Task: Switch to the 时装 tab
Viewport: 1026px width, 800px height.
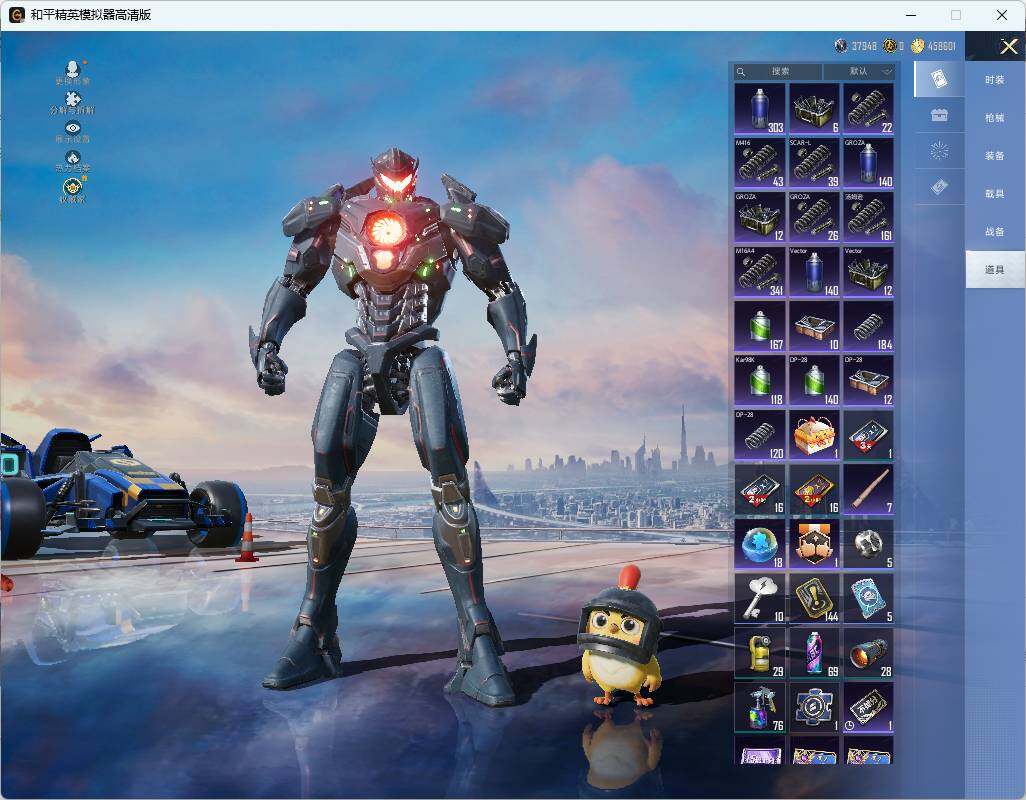Action: click(x=995, y=80)
